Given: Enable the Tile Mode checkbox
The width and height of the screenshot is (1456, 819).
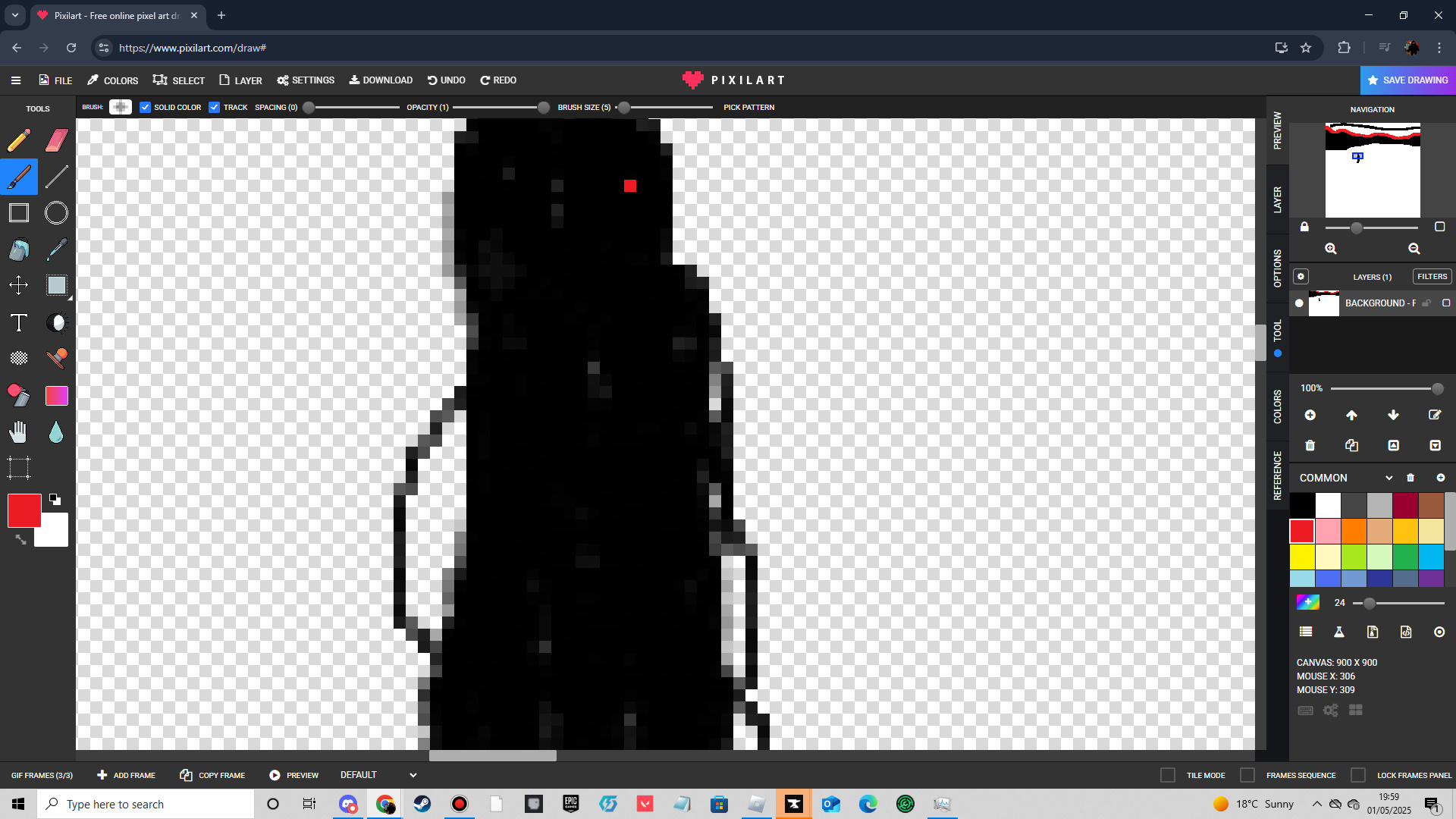Looking at the screenshot, I should [x=1168, y=775].
